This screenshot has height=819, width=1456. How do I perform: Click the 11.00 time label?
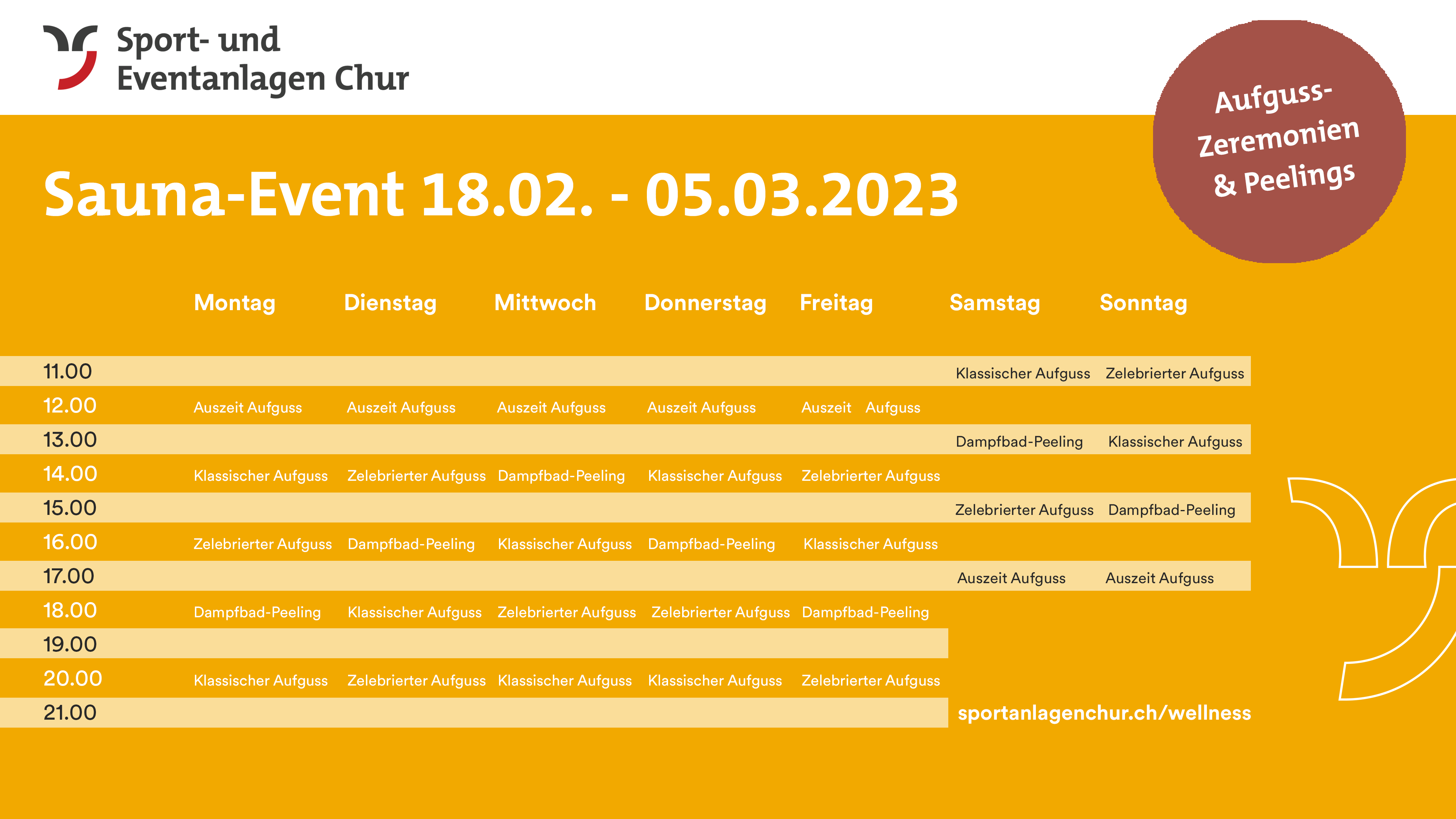(x=68, y=371)
